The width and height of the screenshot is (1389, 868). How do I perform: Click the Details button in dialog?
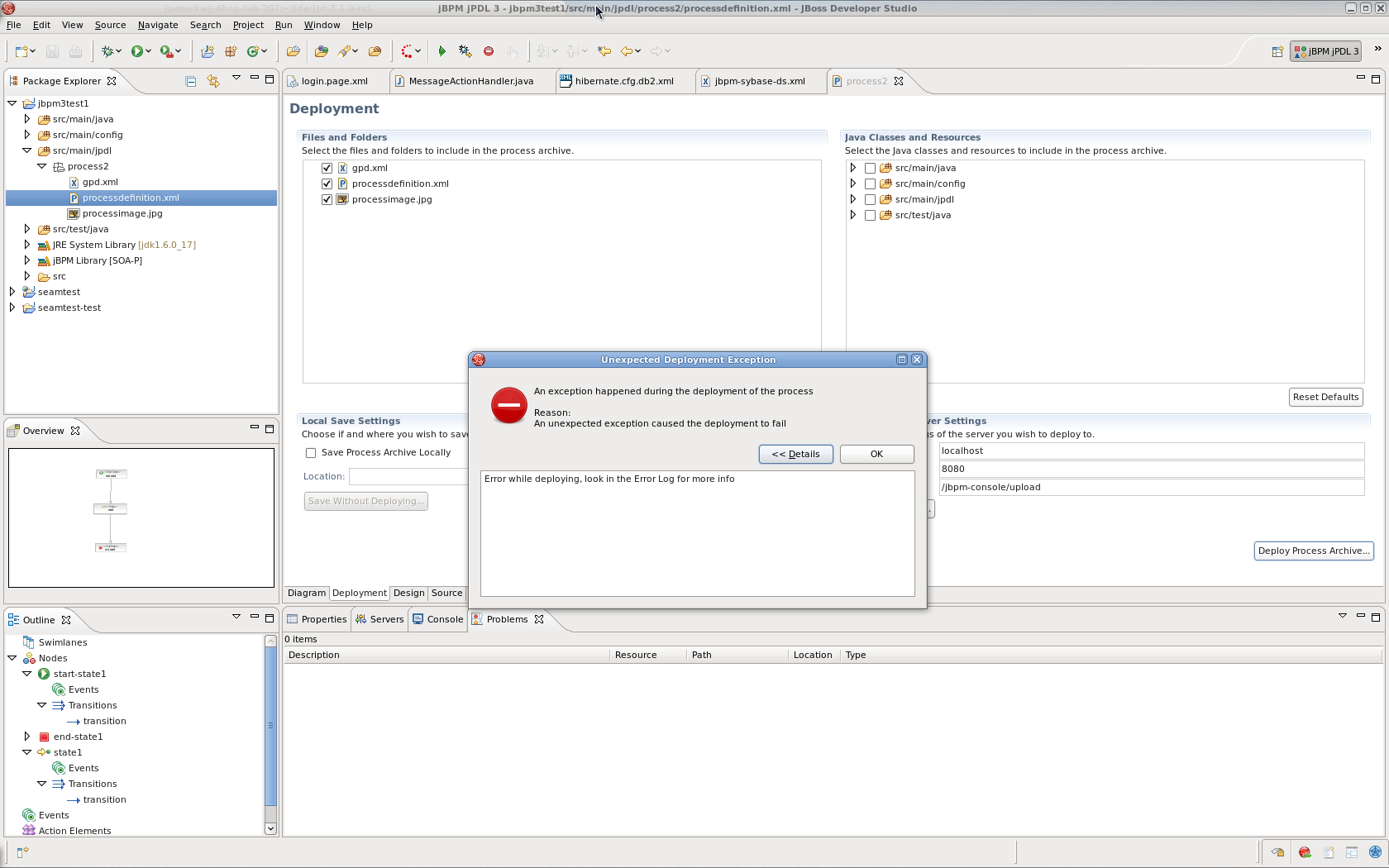[795, 454]
